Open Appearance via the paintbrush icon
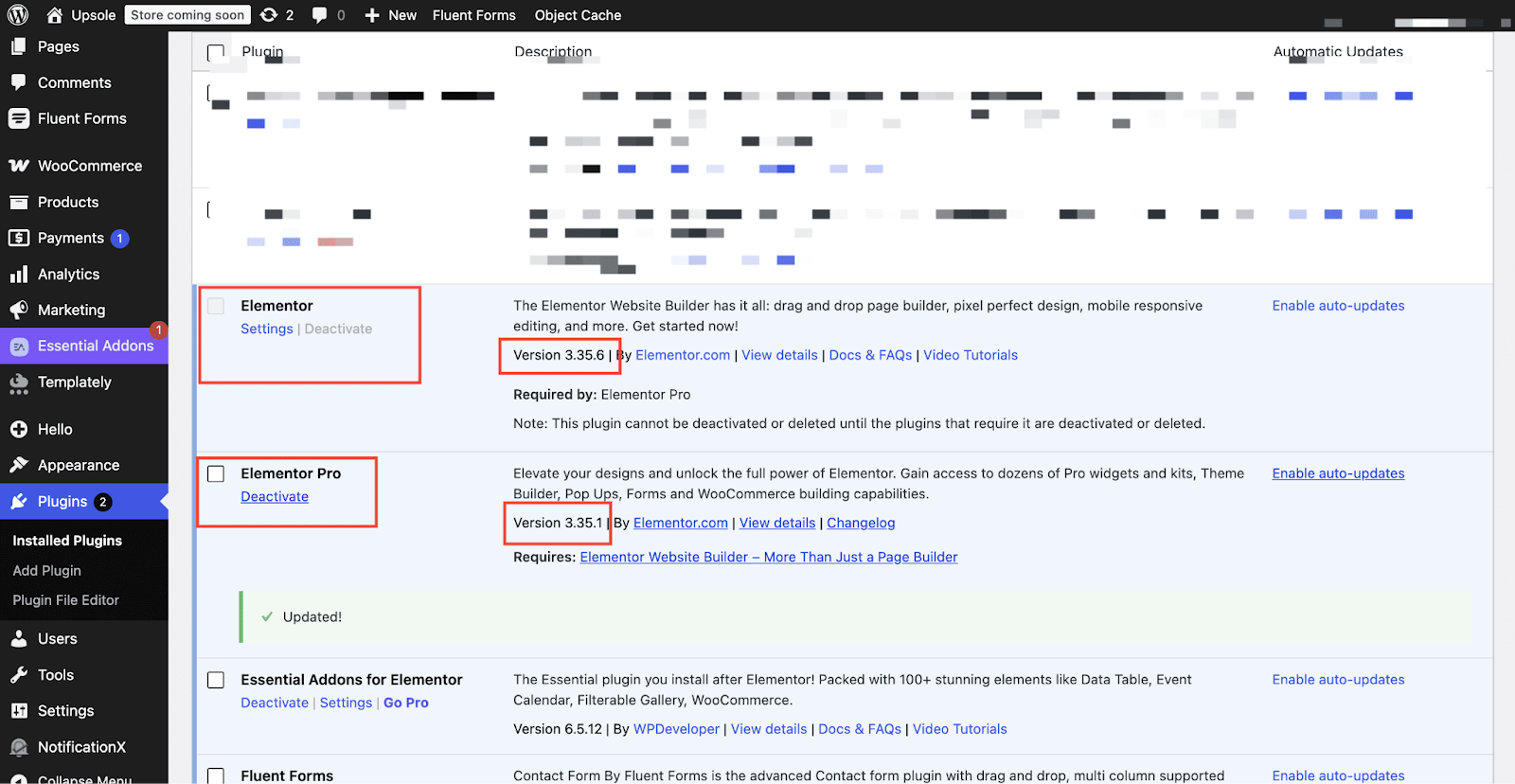 (x=19, y=466)
